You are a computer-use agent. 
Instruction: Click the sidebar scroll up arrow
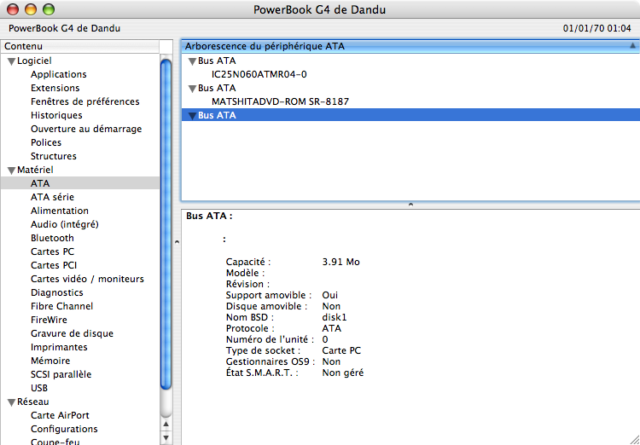coord(166,424)
